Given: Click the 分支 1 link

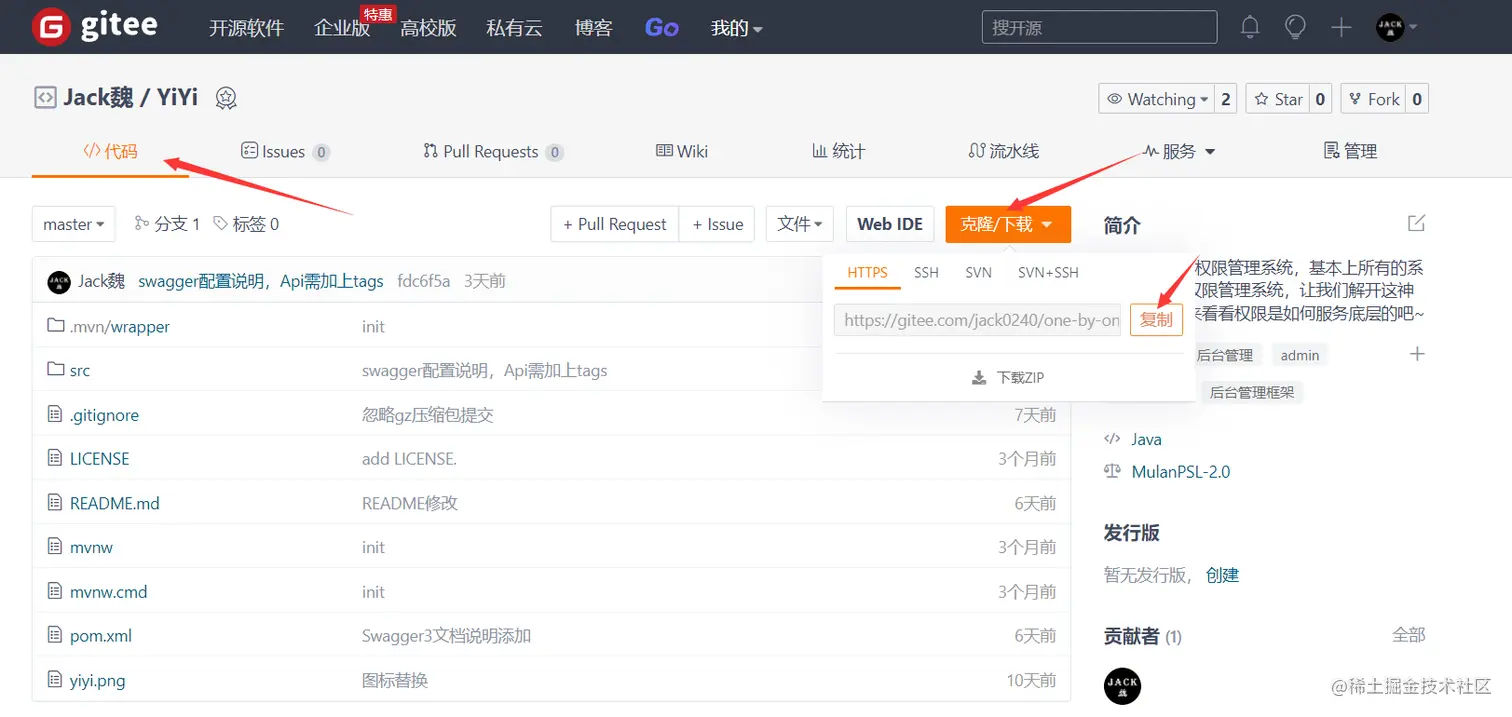Looking at the screenshot, I should point(167,224).
